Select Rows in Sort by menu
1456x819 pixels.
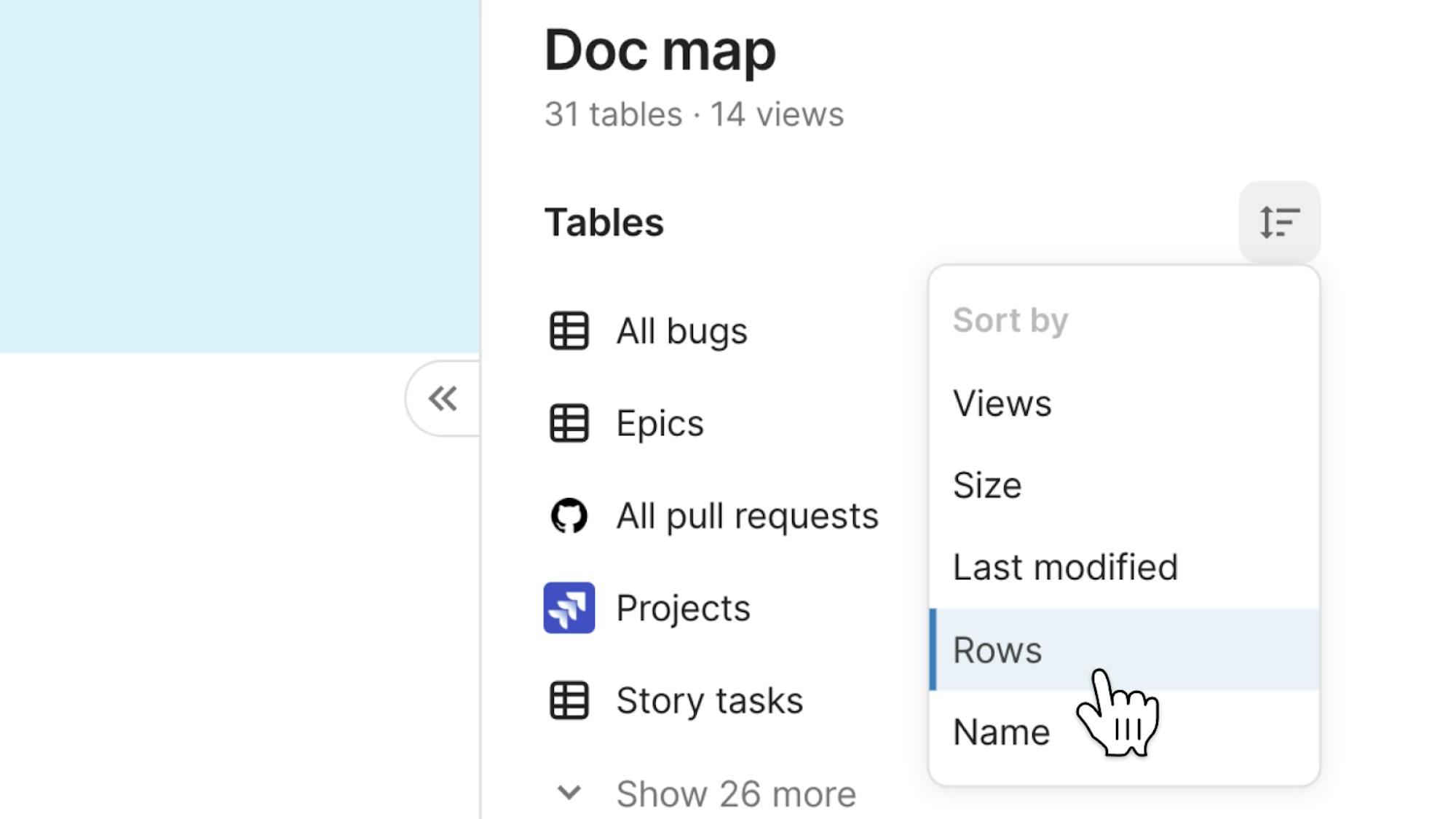(x=997, y=650)
